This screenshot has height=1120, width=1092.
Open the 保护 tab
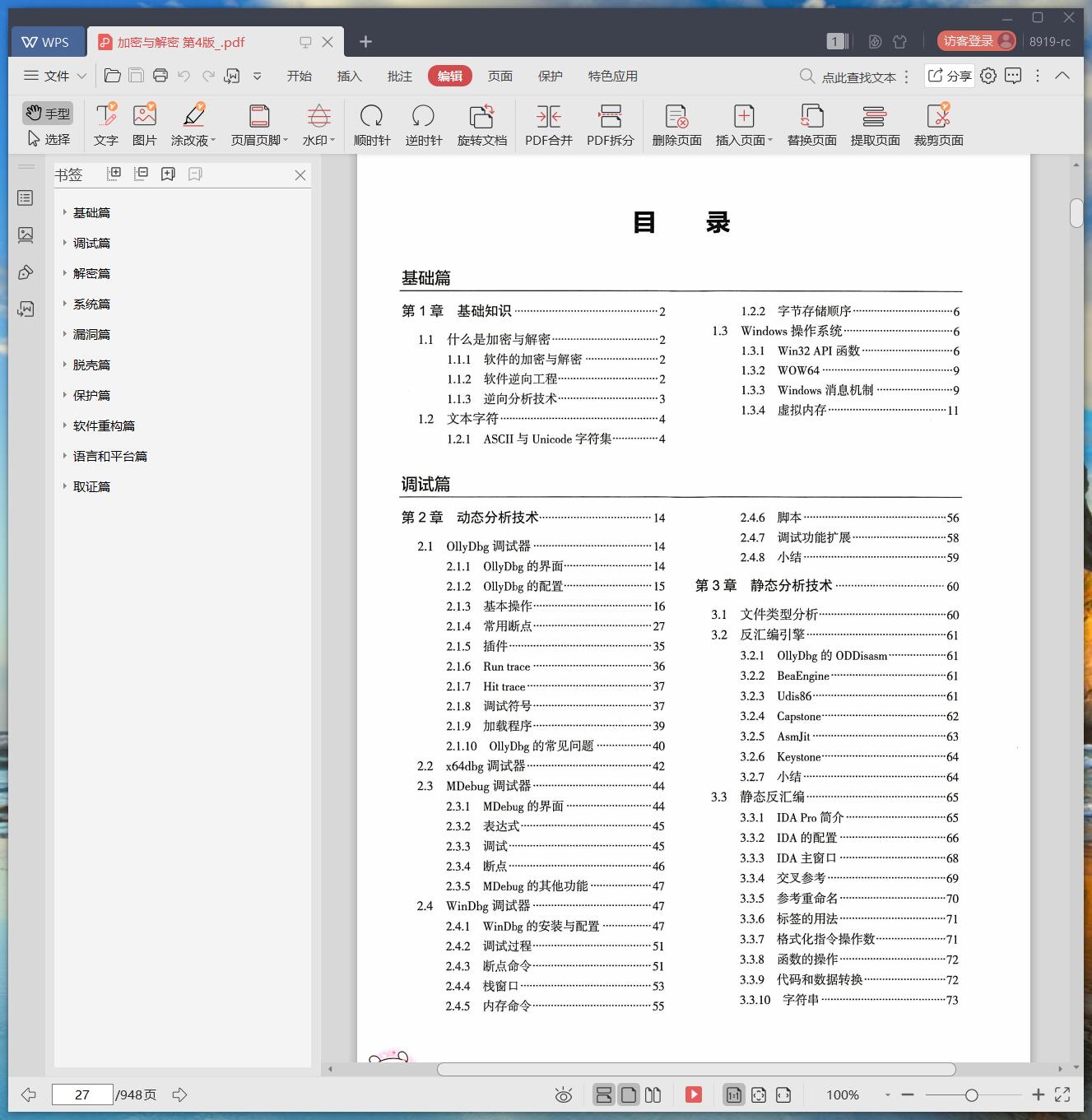[x=550, y=76]
